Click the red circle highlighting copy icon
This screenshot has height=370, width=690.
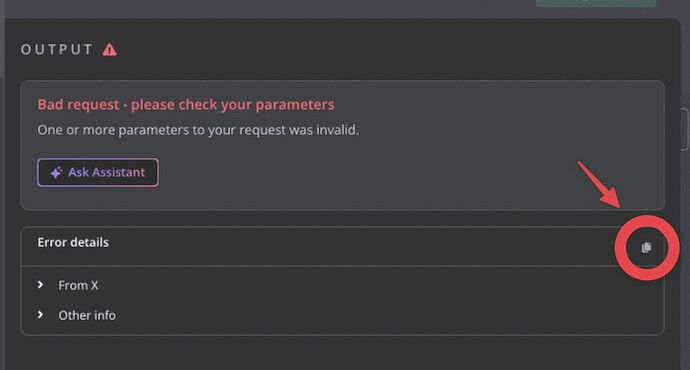[x=647, y=248]
